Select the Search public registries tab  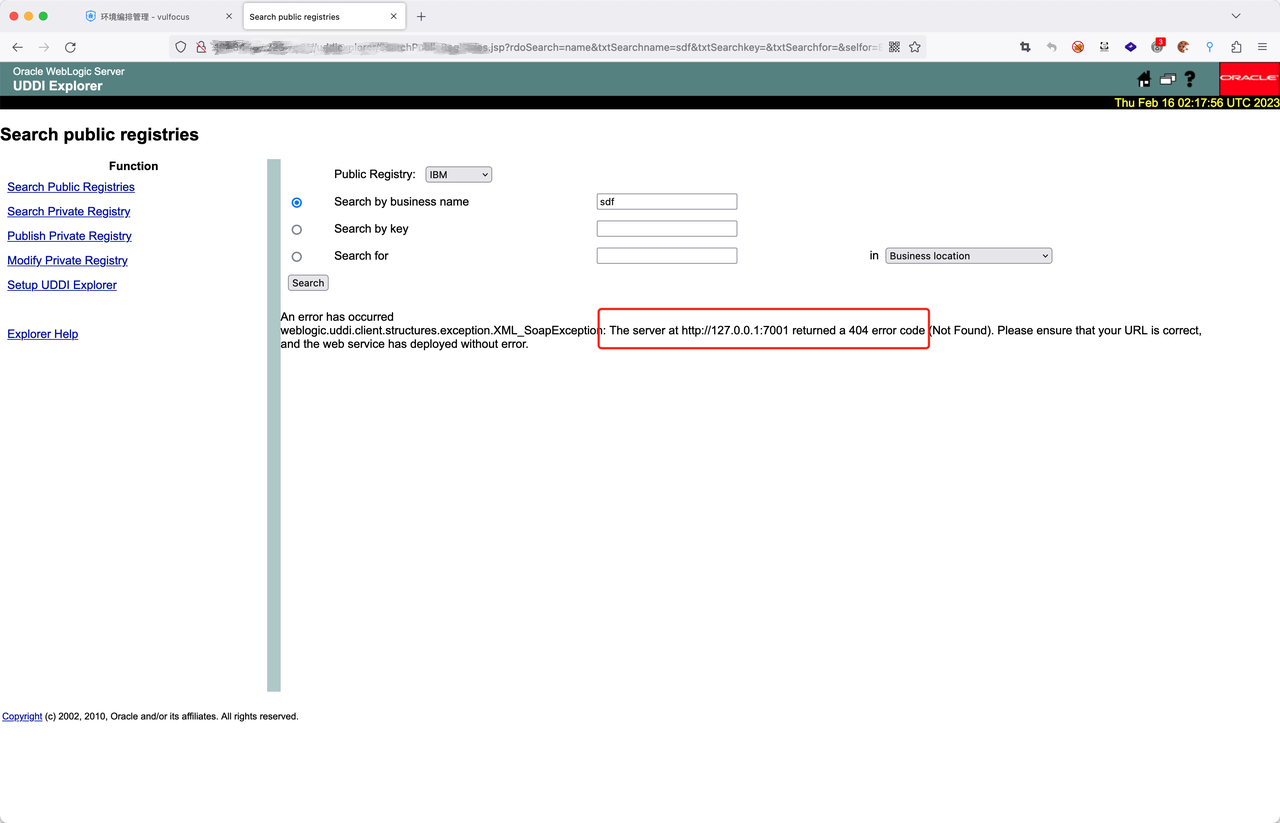pyautogui.click(x=322, y=17)
